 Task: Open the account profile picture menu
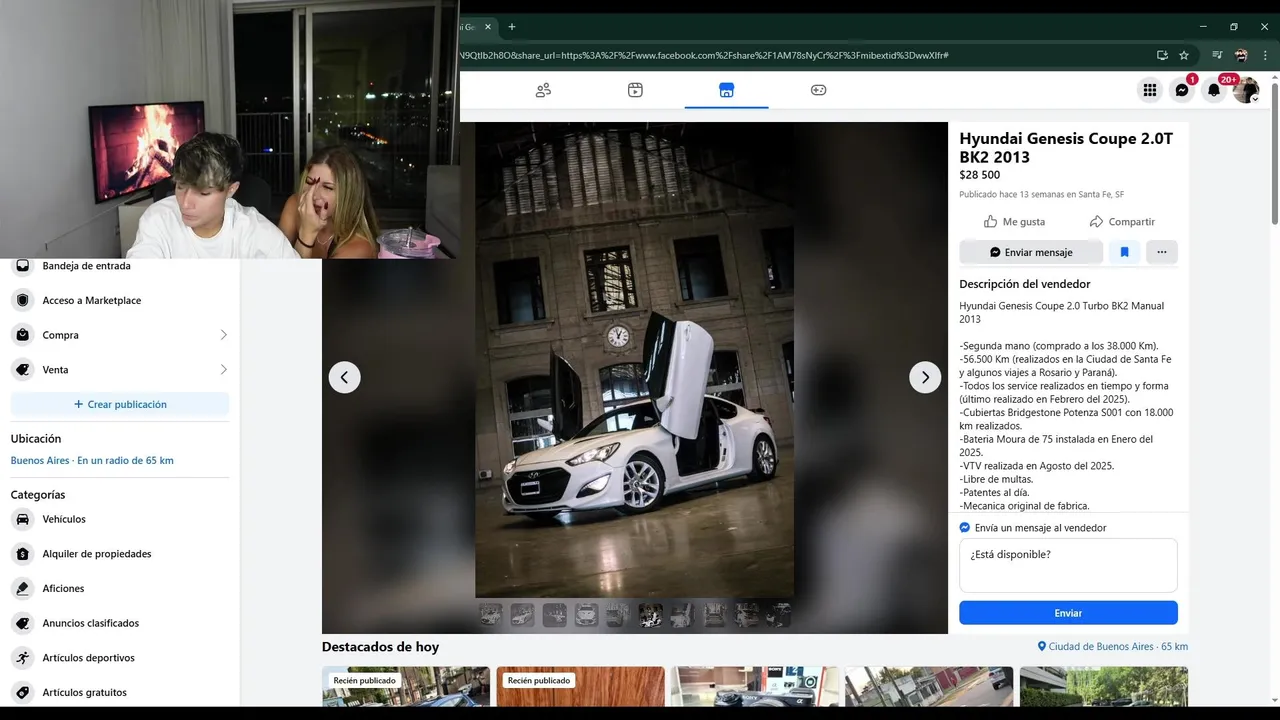(1246, 90)
